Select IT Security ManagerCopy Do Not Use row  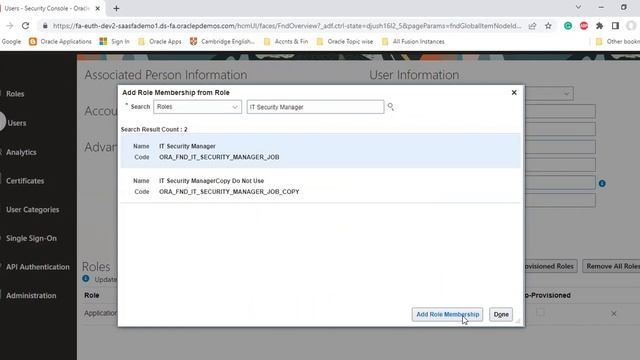pyautogui.click(x=320, y=186)
